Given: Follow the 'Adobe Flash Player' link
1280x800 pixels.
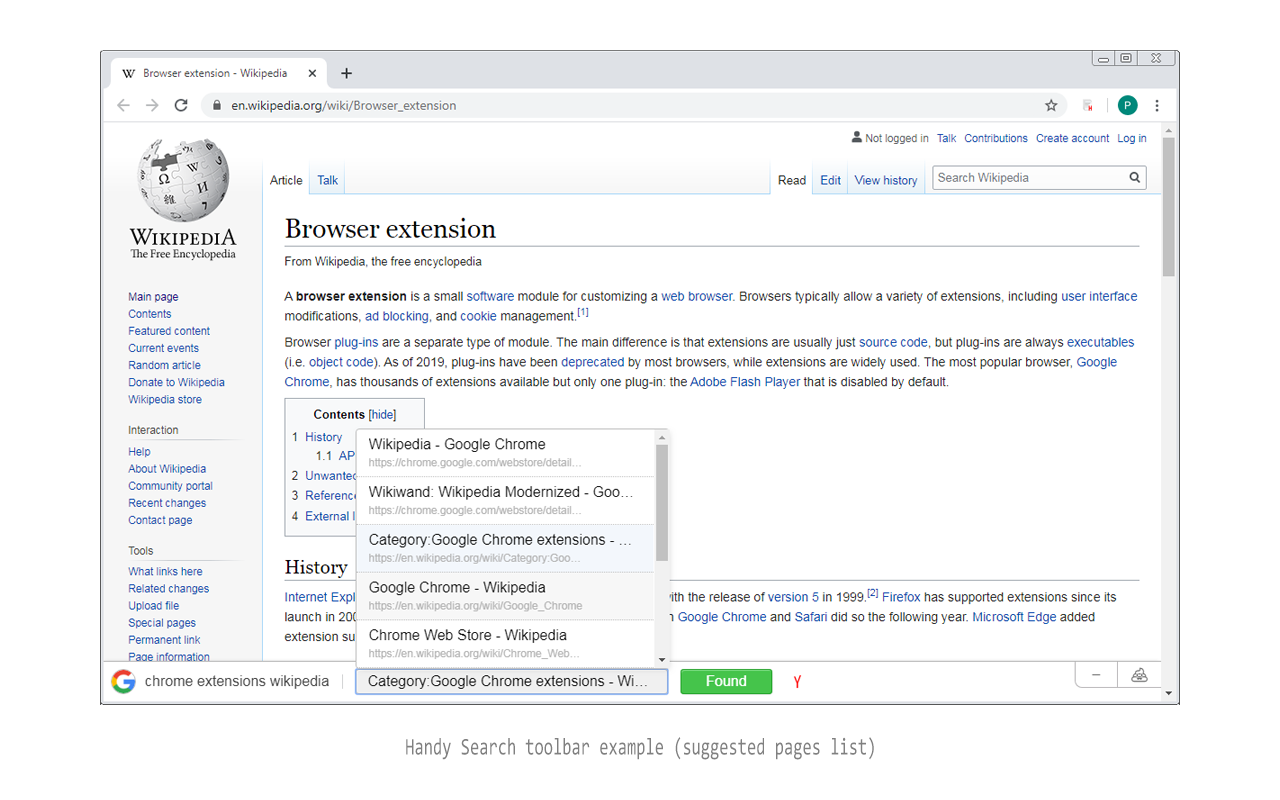Looking at the screenshot, I should tap(745, 382).
